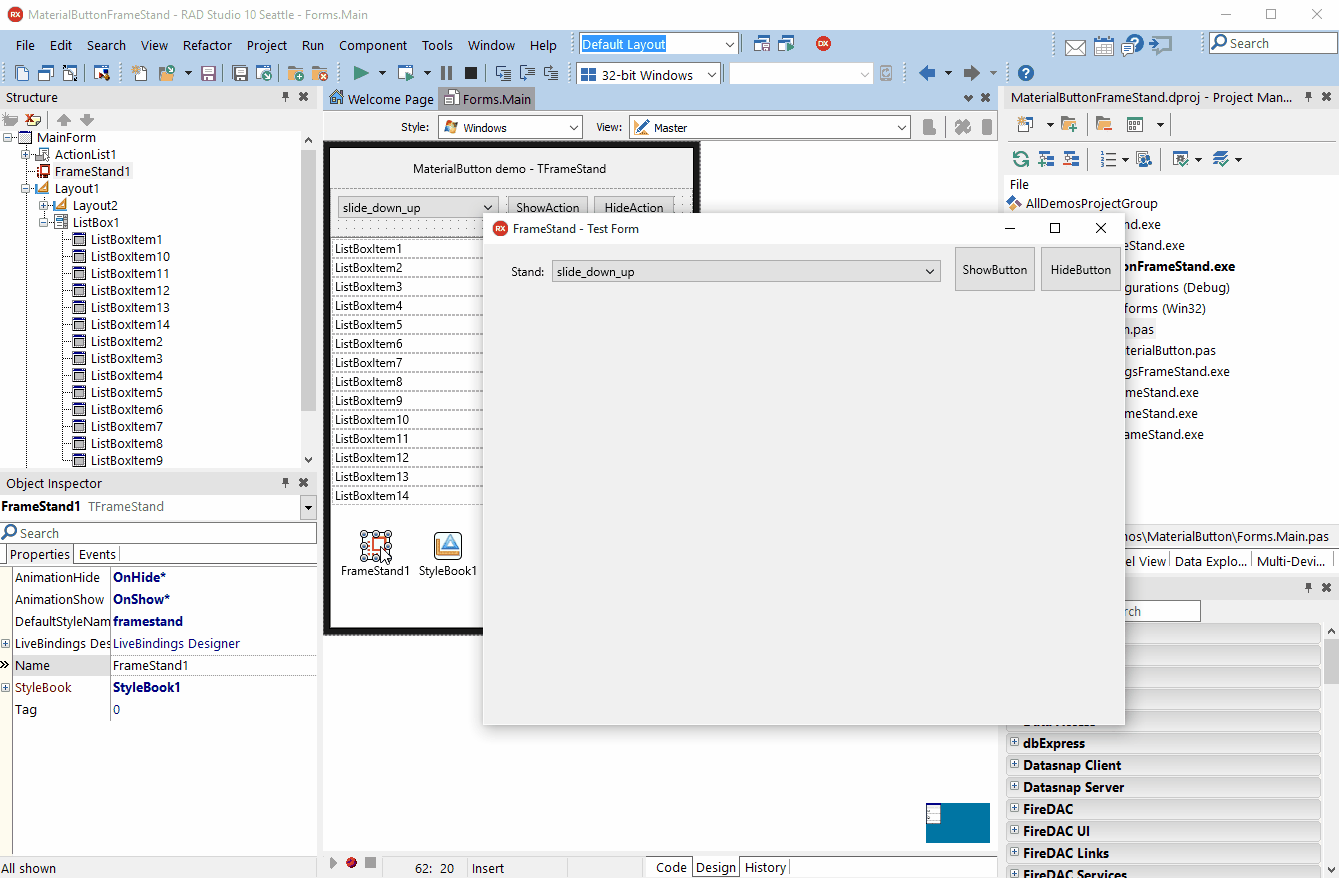The width and height of the screenshot is (1339, 878).
Task: Select ListBoxItem7 on the designer form list
Action: (x=408, y=363)
